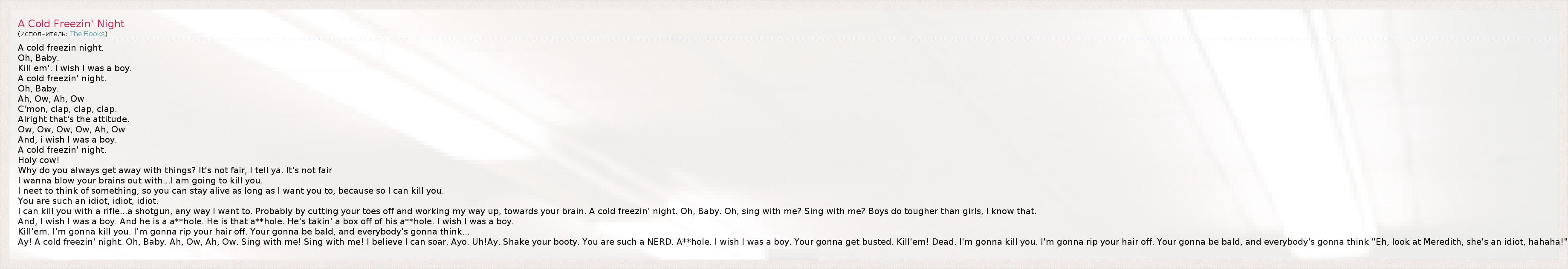Click the "исполнитель" label under the title
Image resolution: width=1568 pixels, height=269 pixels.
pos(43,34)
